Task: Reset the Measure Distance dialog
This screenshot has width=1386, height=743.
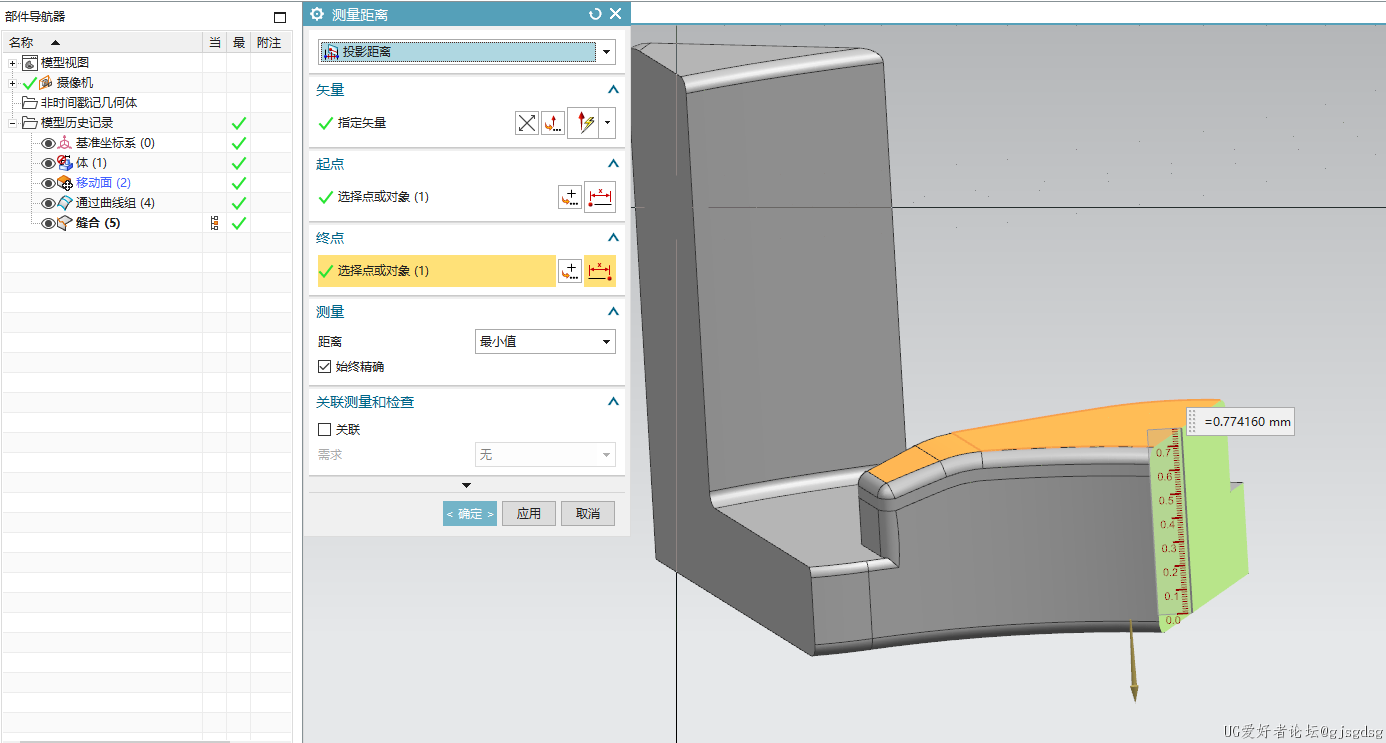Action: pyautogui.click(x=596, y=14)
